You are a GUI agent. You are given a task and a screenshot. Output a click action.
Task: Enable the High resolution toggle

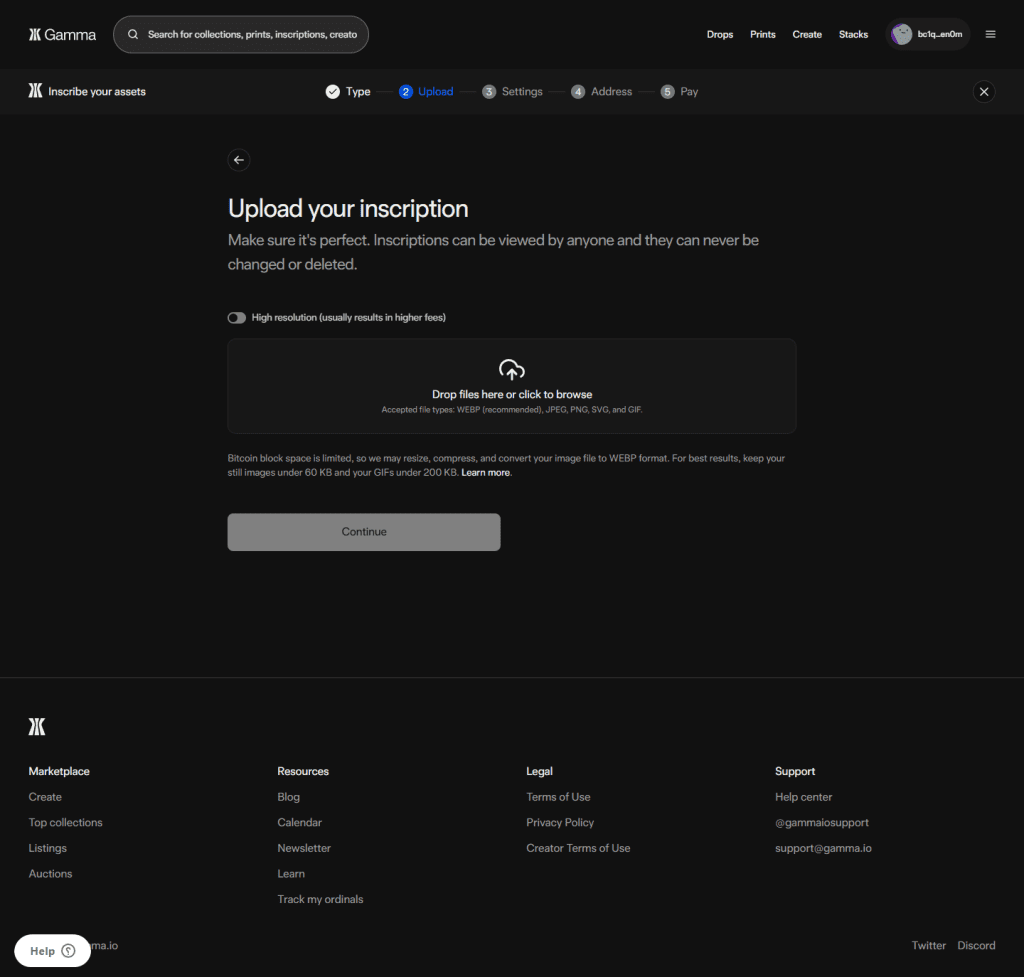tap(237, 318)
